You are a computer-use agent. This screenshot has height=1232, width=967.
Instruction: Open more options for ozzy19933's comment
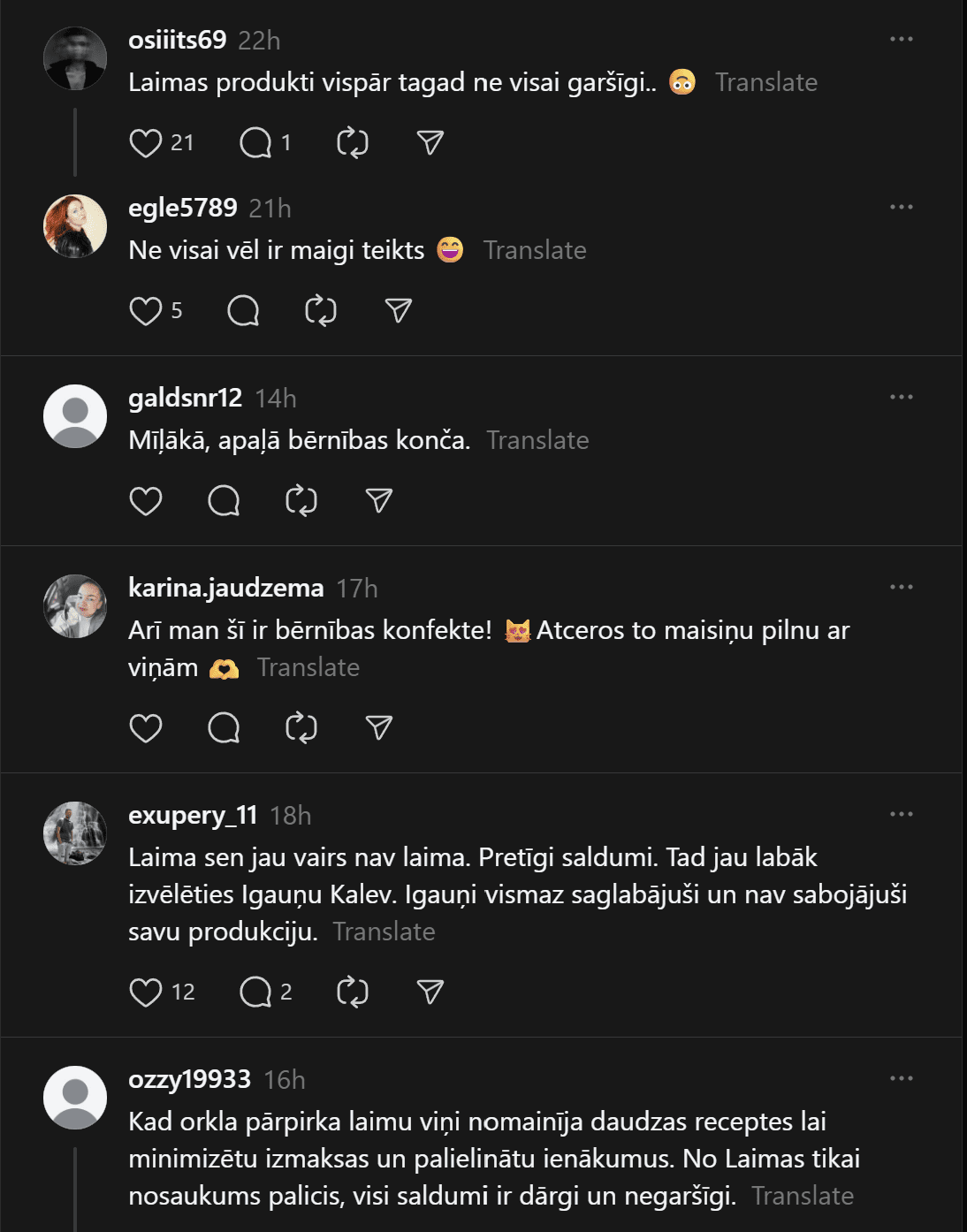click(x=901, y=1078)
